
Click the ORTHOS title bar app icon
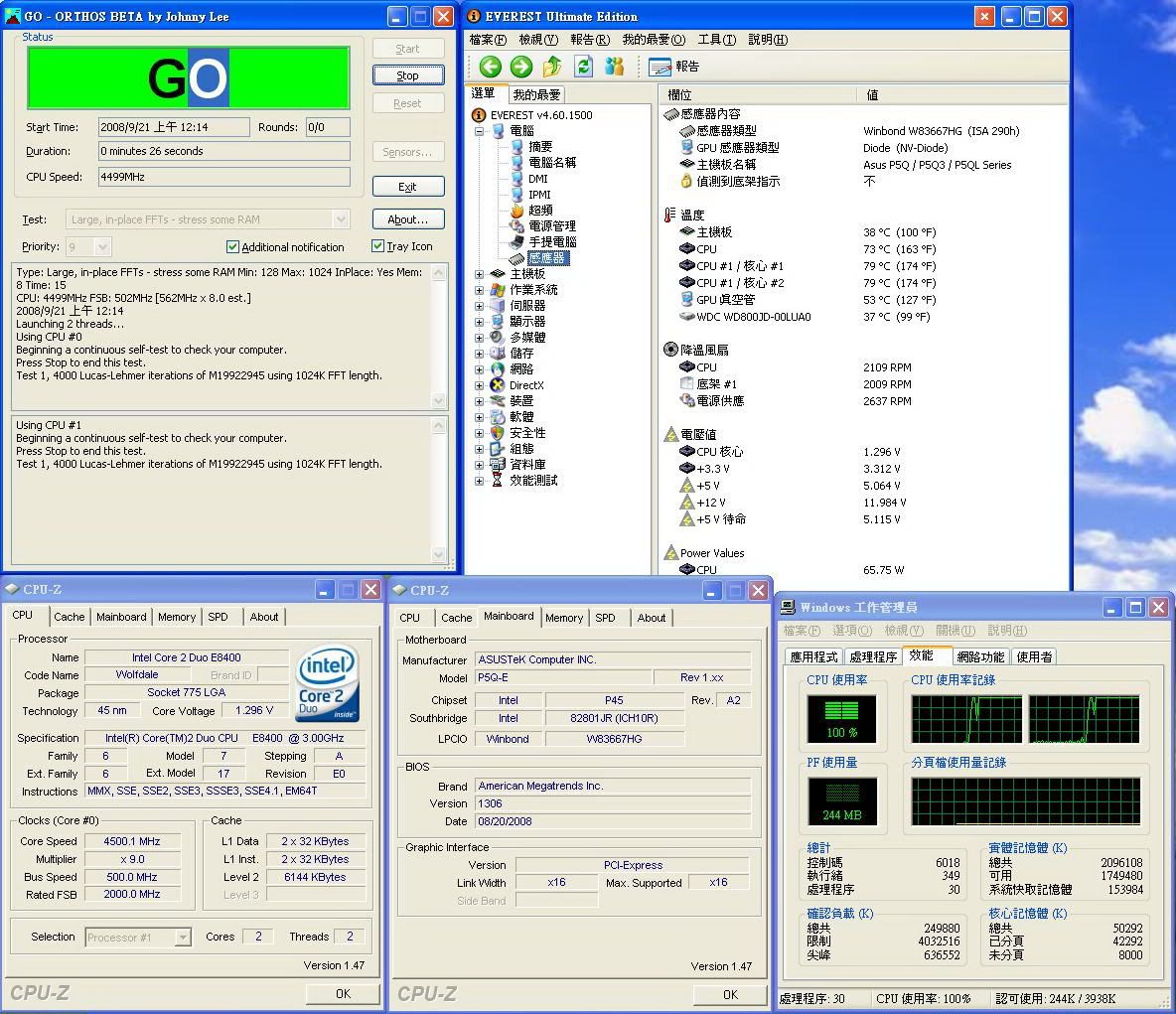[x=13, y=16]
